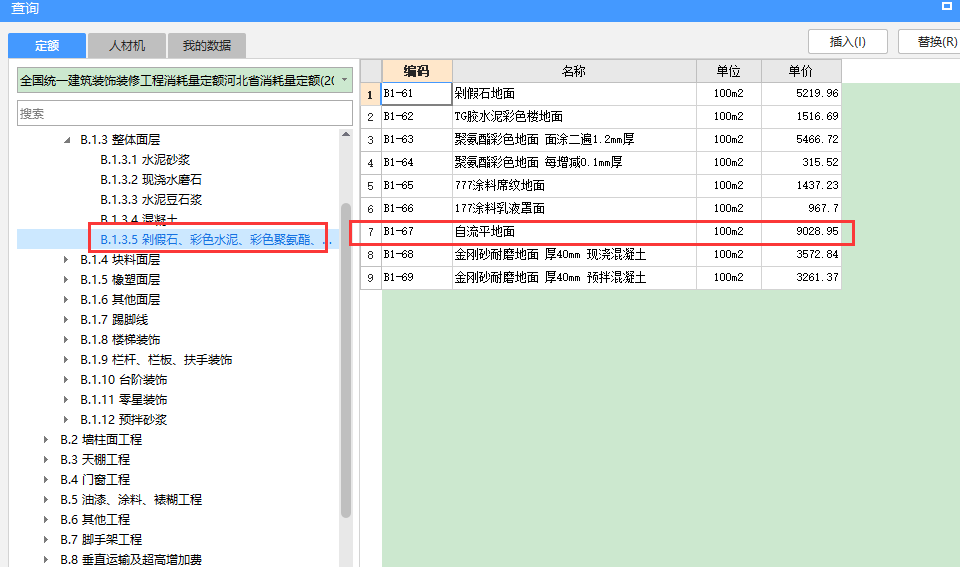Click the 搜索 search field
Screen dimensions: 960x567
185,113
